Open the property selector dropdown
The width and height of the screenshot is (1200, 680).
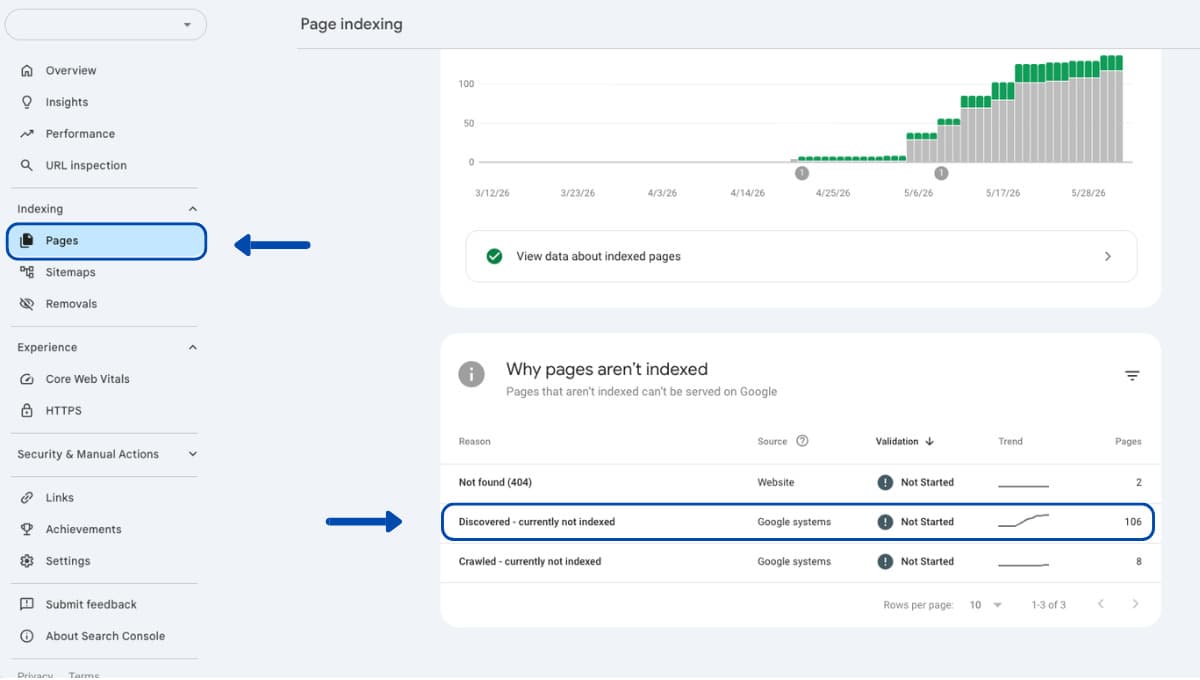pos(106,25)
